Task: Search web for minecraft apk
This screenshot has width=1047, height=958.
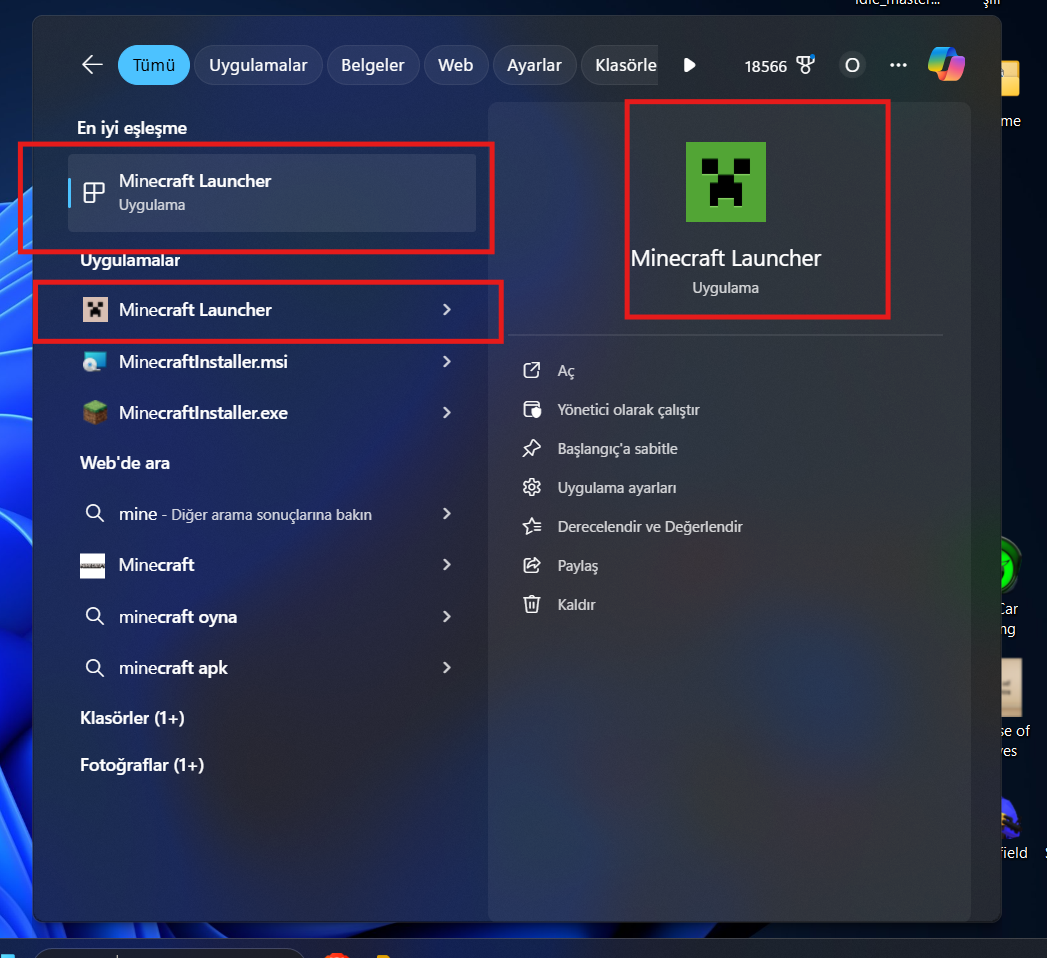Action: [x=267, y=668]
